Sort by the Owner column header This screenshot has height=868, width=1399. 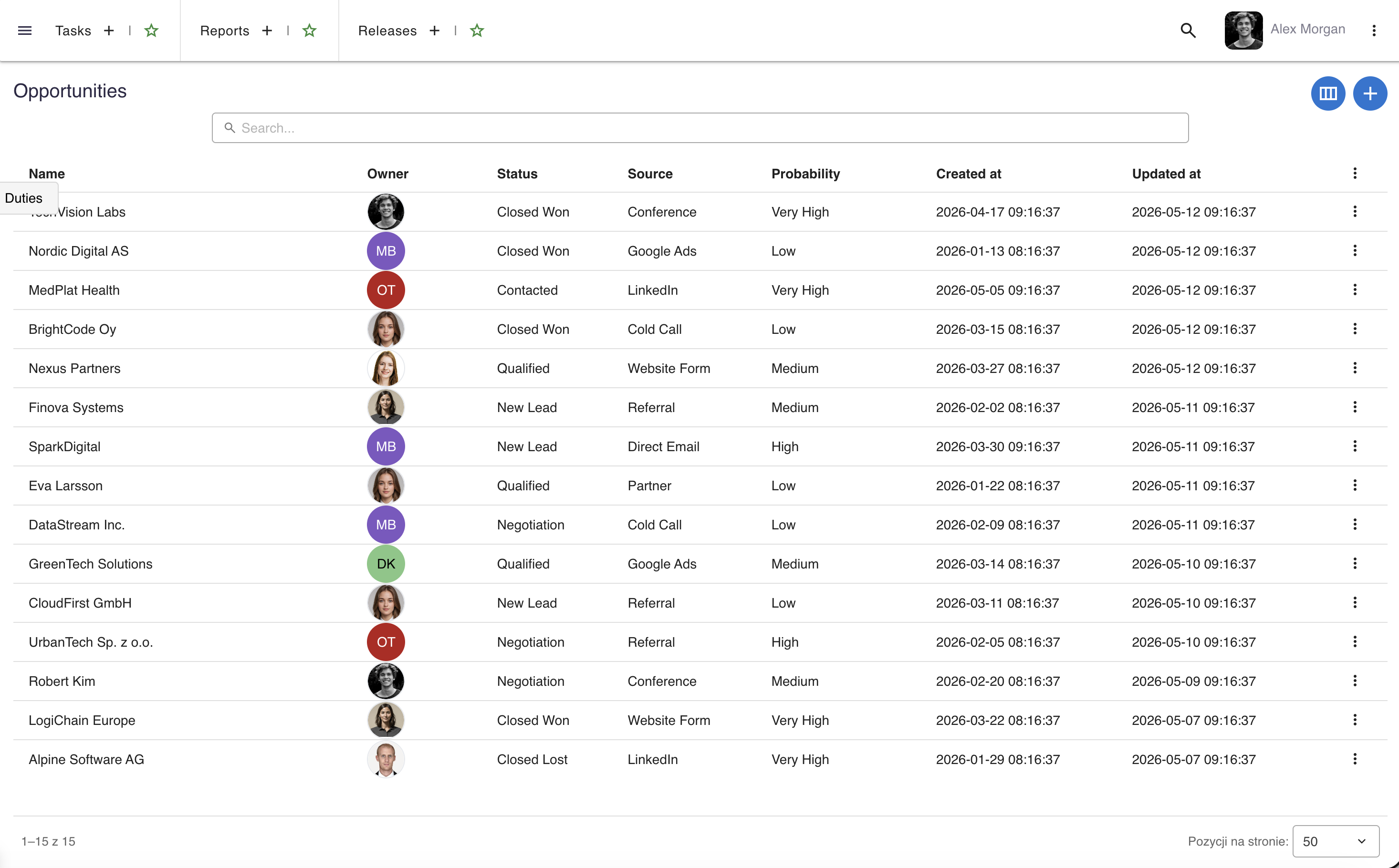click(387, 174)
